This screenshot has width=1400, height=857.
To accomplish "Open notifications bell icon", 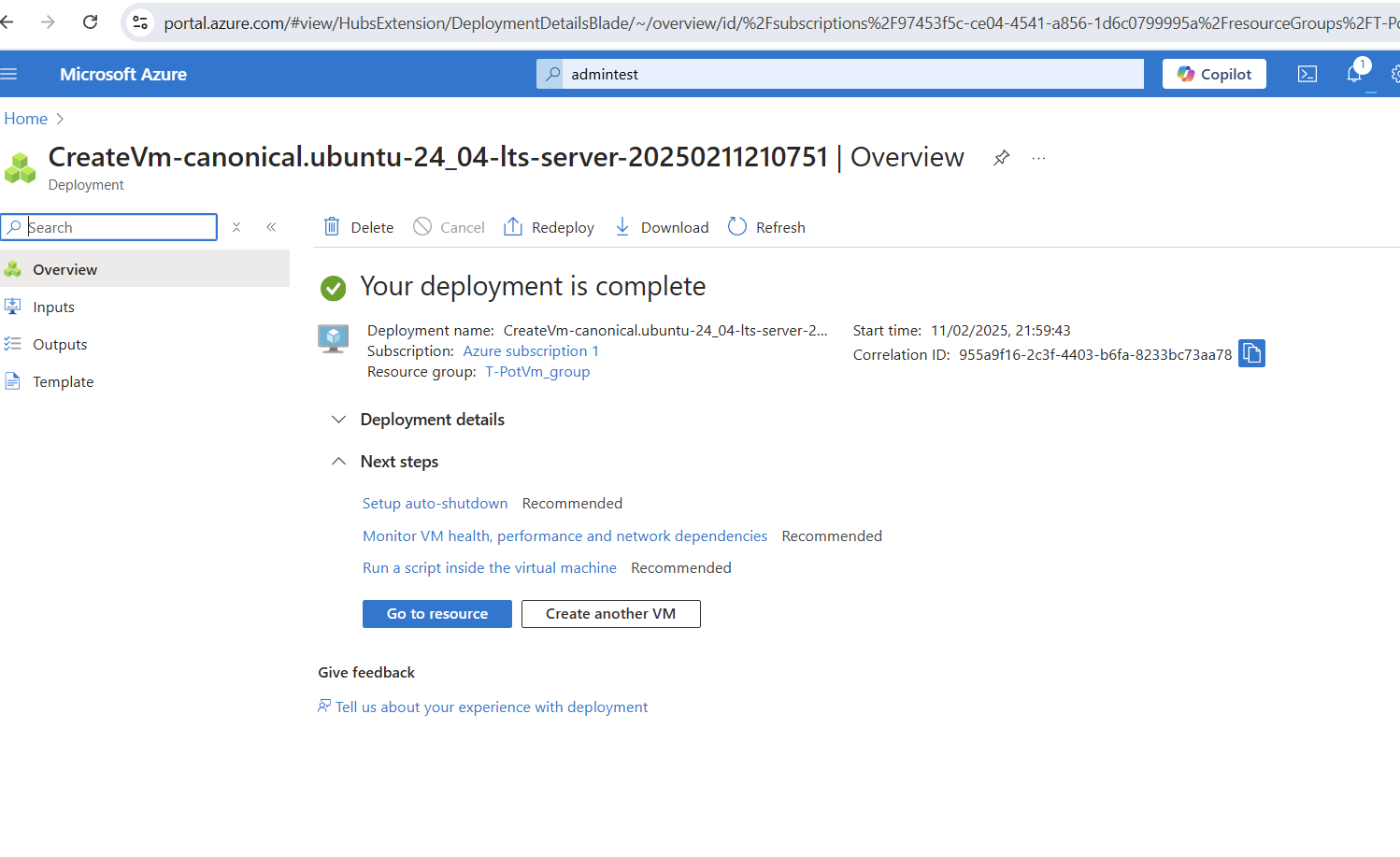I will click(x=1354, y=74).
